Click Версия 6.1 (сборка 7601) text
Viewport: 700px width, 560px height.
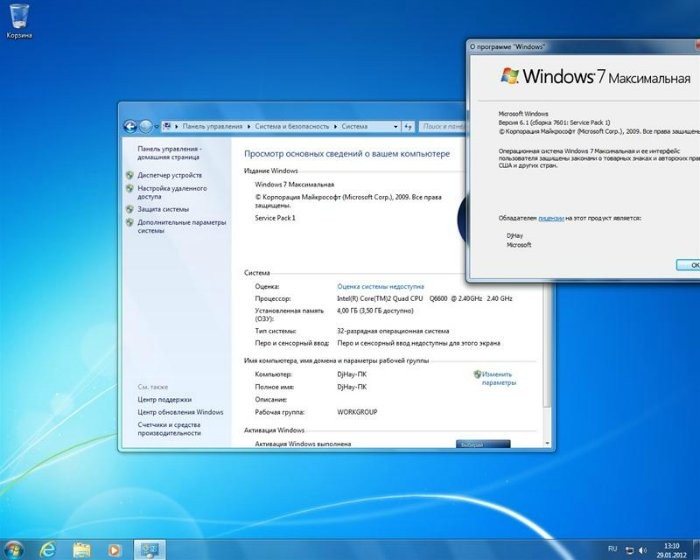pos(554,122)
